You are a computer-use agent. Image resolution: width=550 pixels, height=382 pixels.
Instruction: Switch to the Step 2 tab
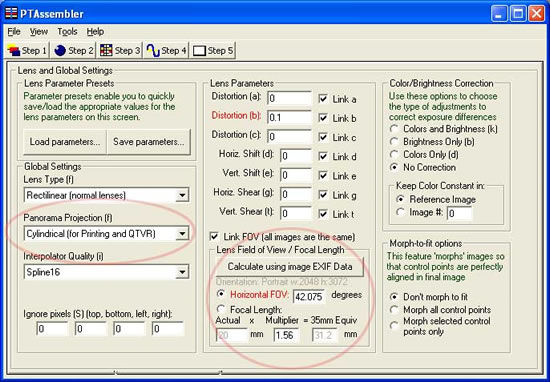coord(74,51)
